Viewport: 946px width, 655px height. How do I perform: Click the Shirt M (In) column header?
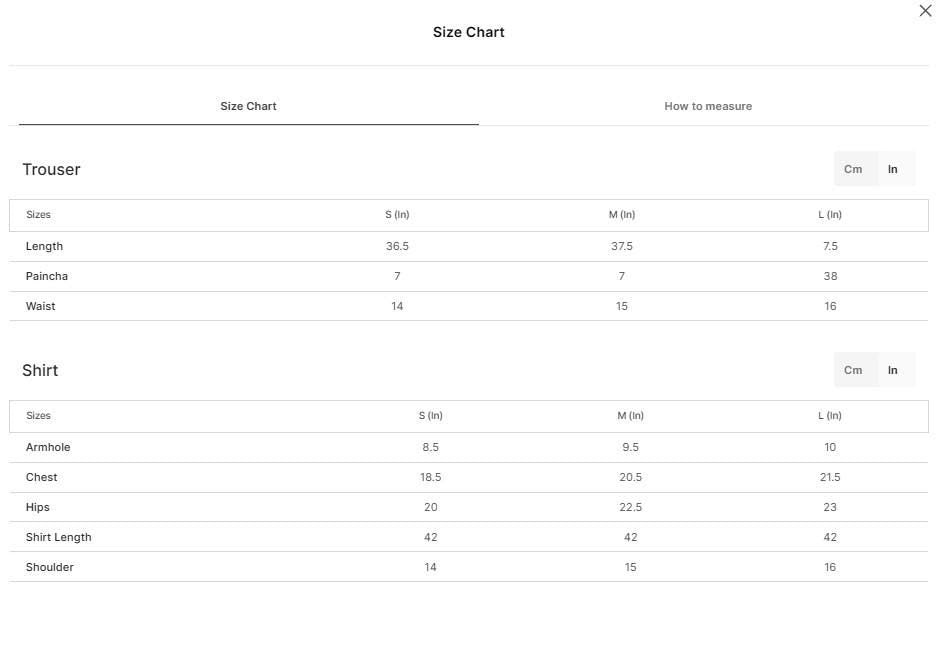(630, 416)
